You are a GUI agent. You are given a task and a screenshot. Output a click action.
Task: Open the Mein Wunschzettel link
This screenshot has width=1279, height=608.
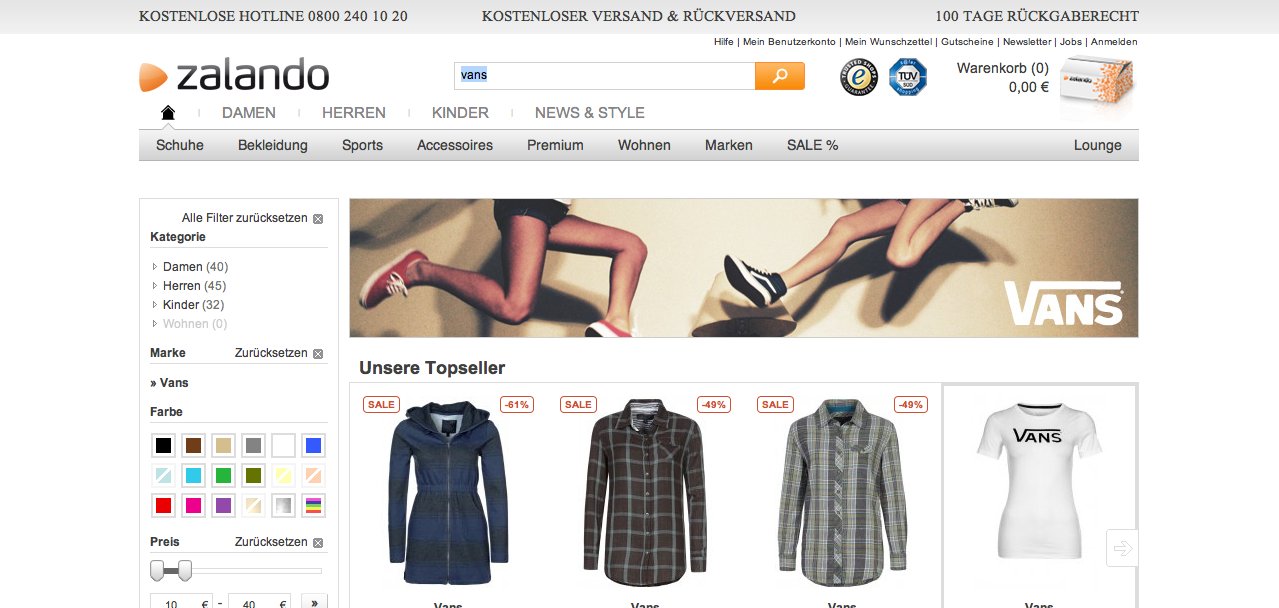point(888,42)
